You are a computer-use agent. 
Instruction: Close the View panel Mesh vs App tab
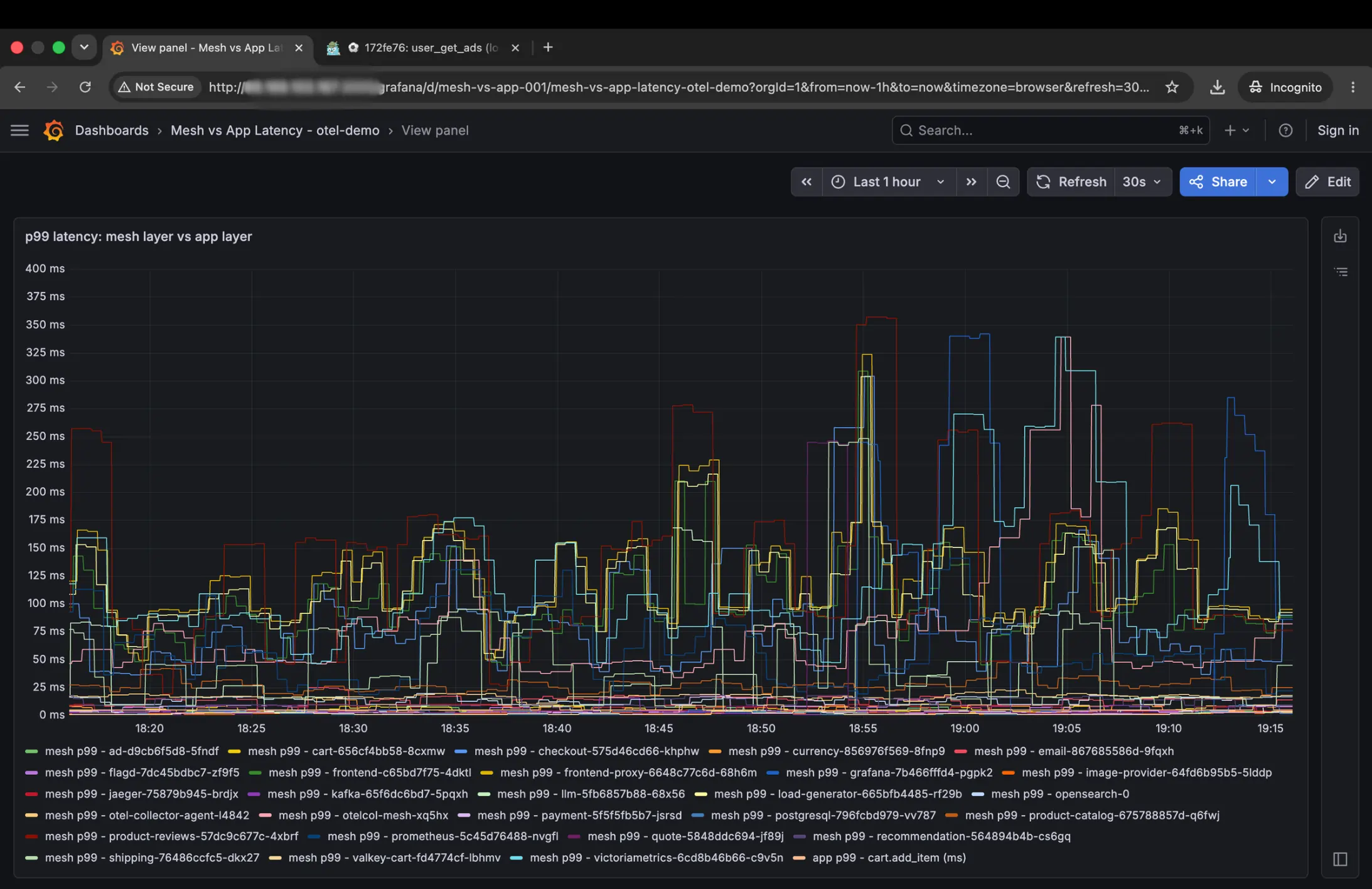tap(299, 48)
